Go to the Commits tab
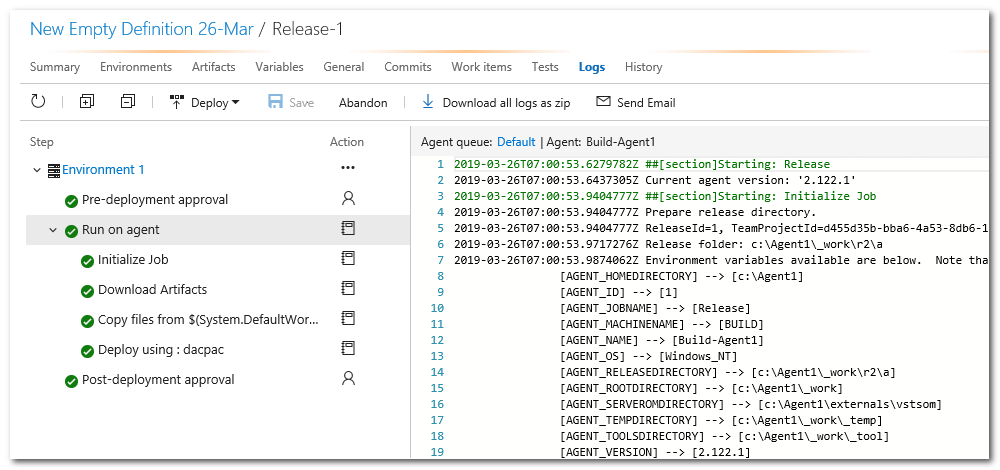 (408, 67)
